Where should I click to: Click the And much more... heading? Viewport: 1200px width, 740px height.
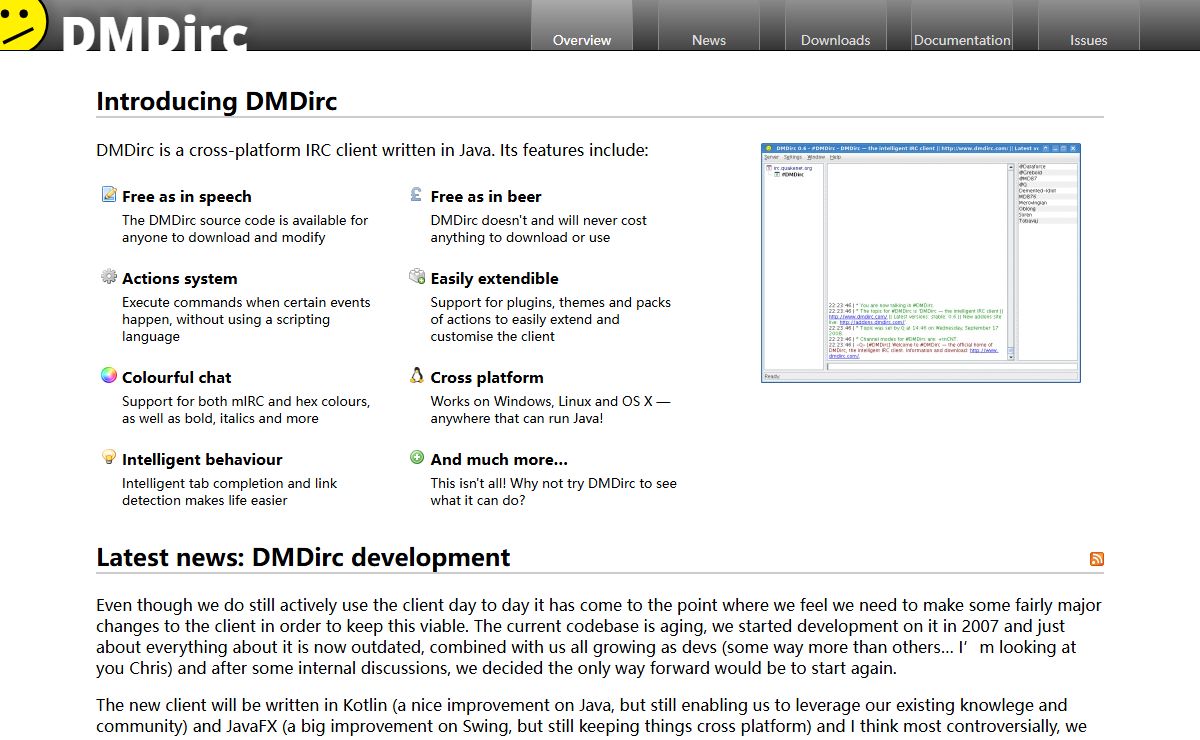499,460
